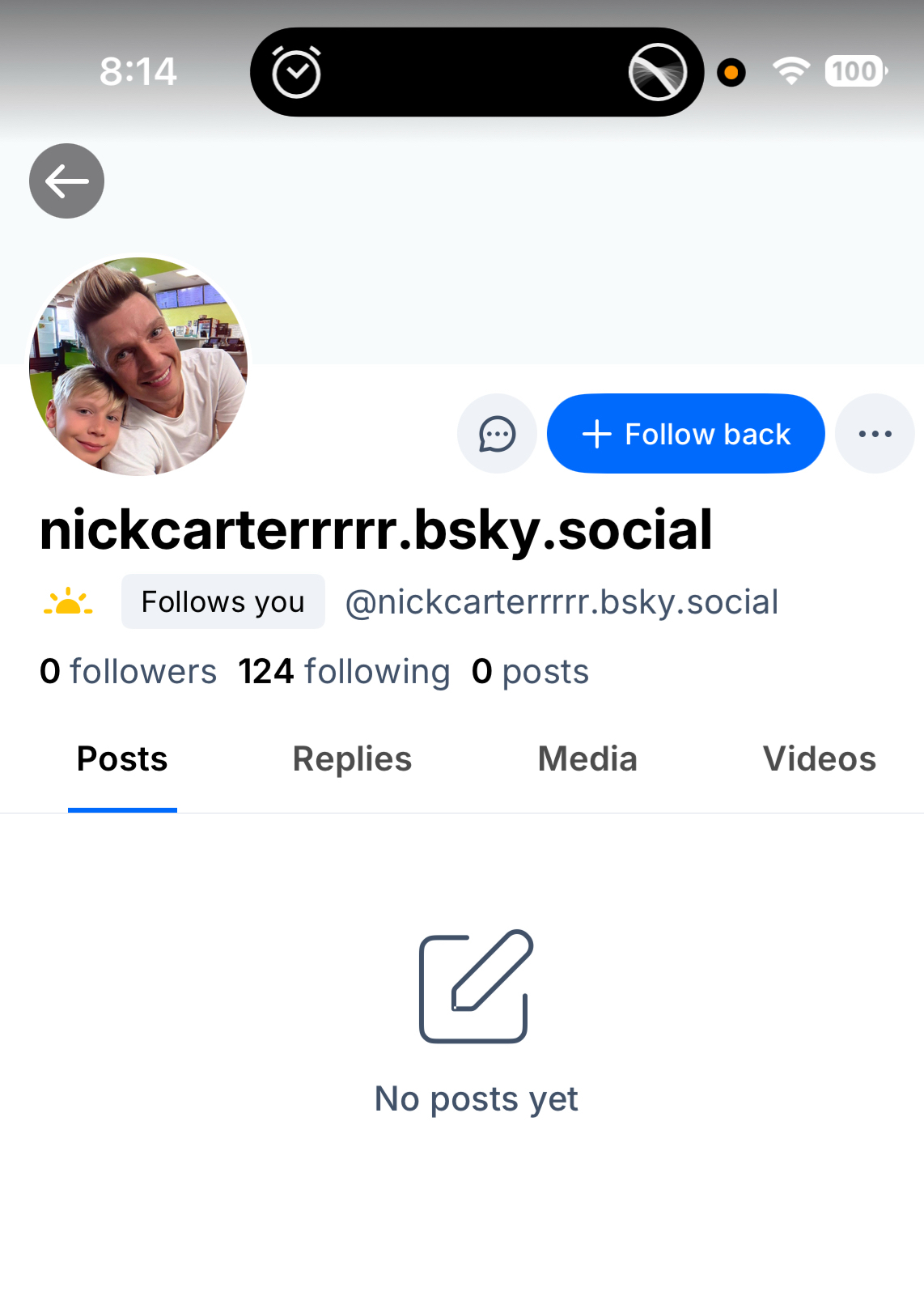Screen dimensions: 924x1300
Task: Tap the bold nickcarterrrrr.bsky.social display name
Action: (x=376, y=530)
